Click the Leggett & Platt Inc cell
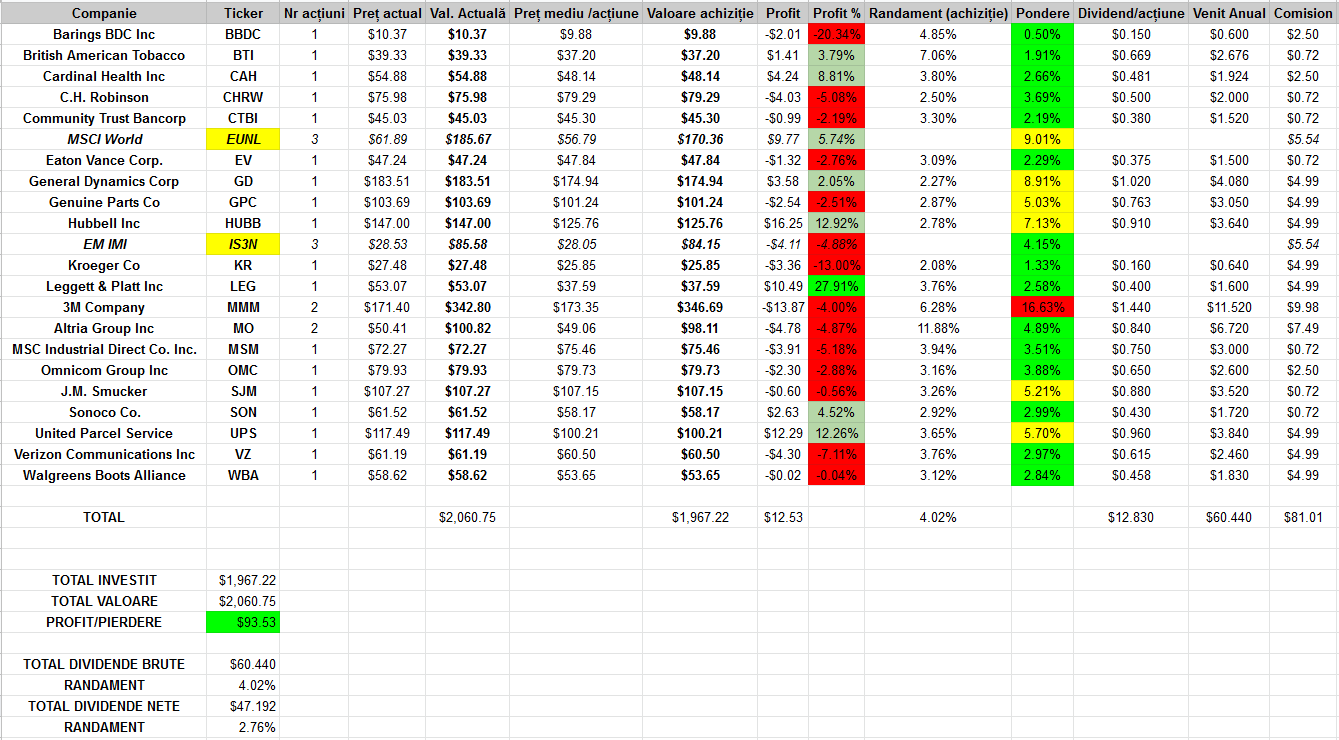Image resolution: width=1339 pixels, height=740 pixels. coord(104,286)
